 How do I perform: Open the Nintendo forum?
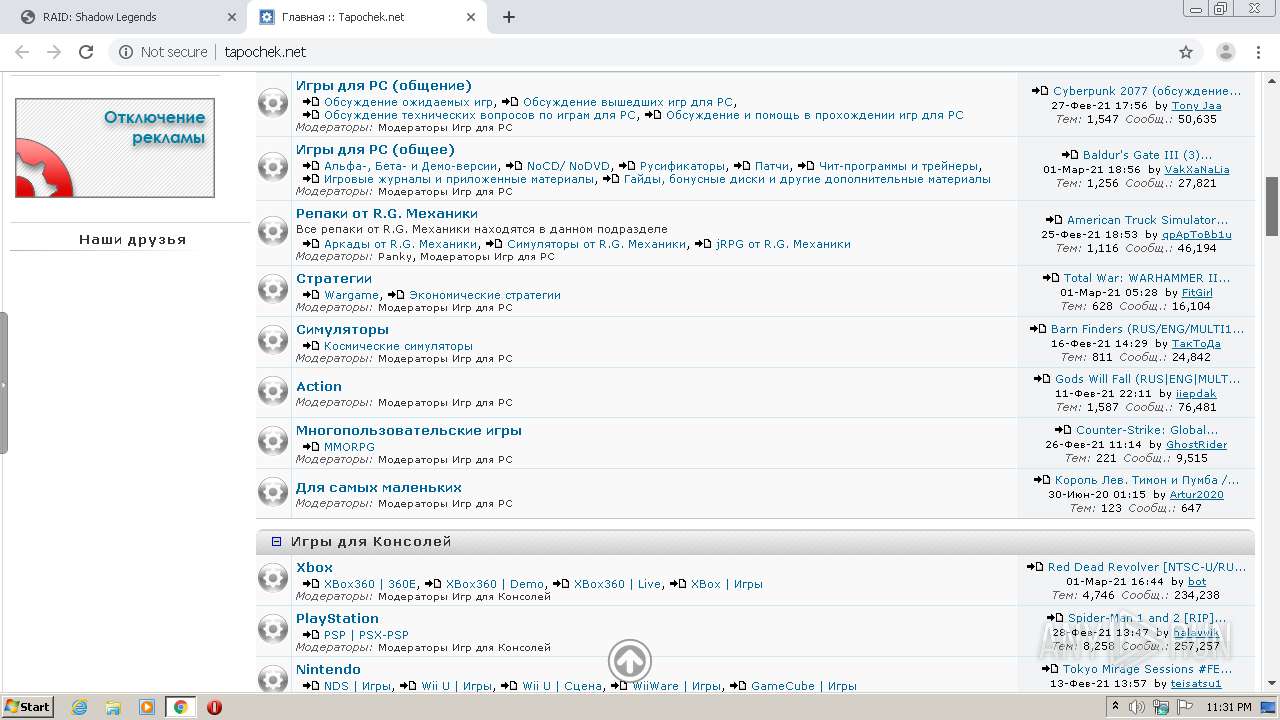point(328,670)
